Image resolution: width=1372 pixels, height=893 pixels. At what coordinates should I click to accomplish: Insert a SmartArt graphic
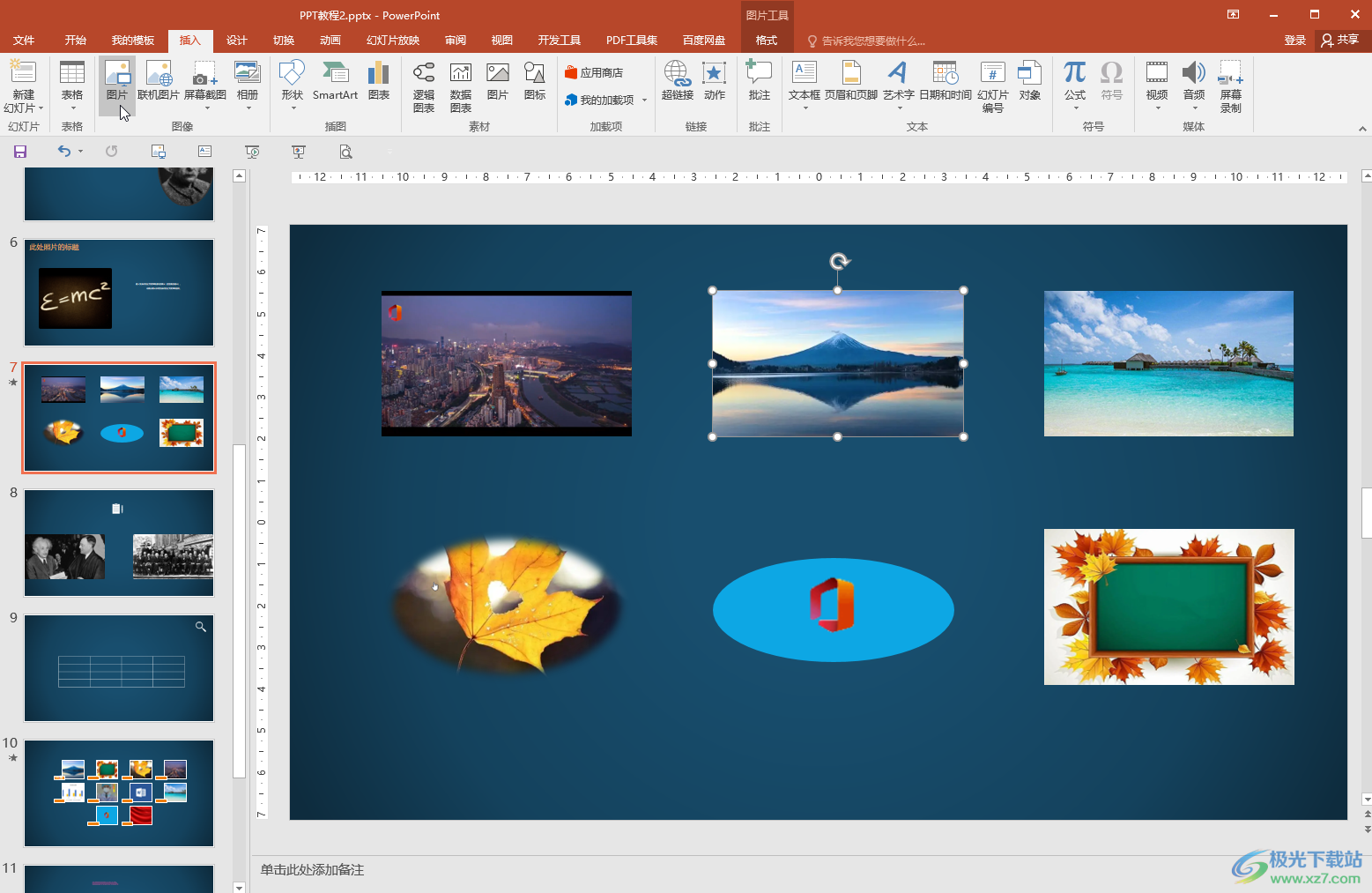[x=335, y=79]
